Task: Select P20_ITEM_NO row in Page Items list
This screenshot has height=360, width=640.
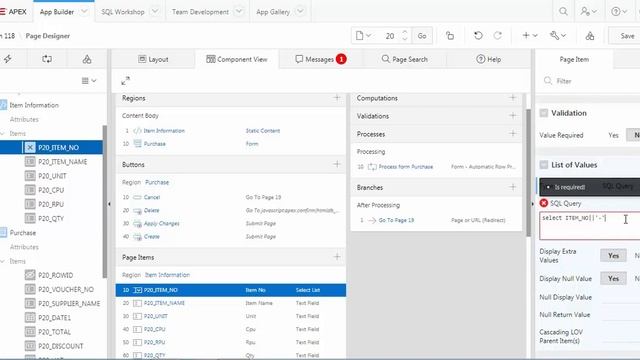Action: pos(231,290)
